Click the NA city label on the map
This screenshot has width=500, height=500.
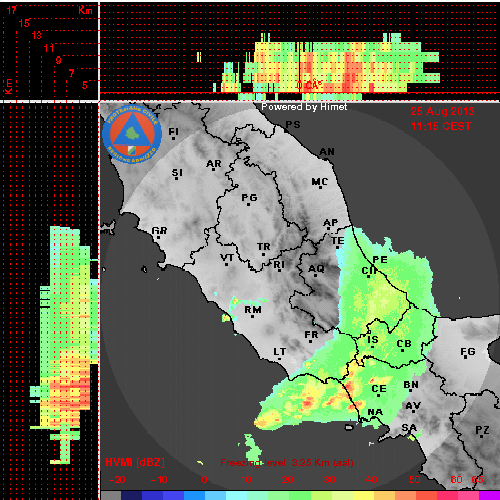tap(375, 412)
